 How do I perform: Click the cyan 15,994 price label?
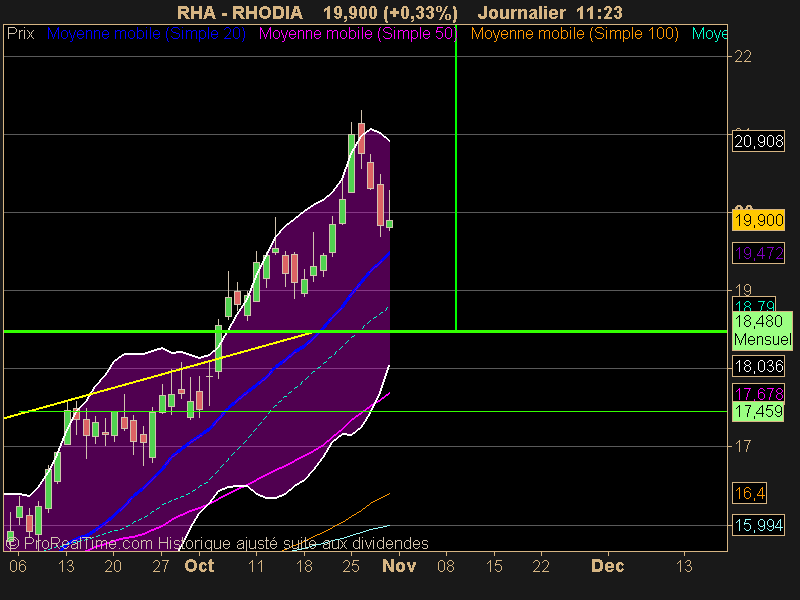pos(758,525)
